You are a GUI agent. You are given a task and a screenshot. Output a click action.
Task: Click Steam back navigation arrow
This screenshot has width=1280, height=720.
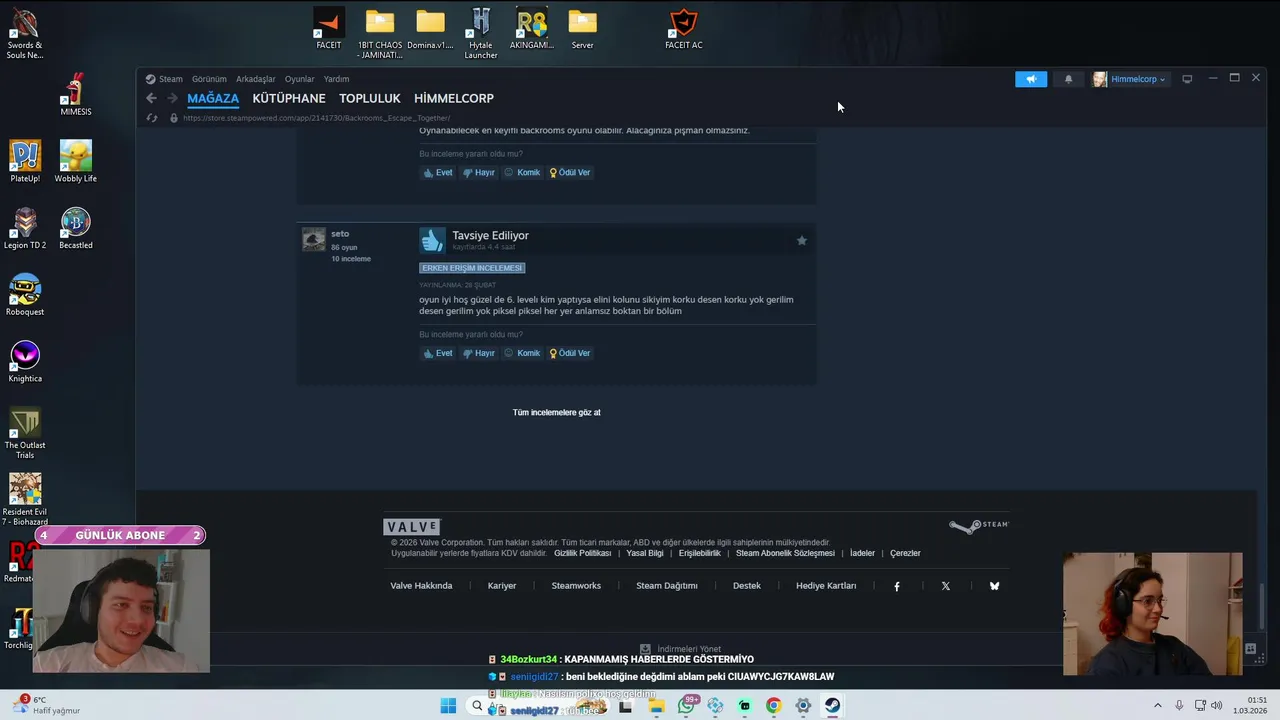tap(151, 98)
